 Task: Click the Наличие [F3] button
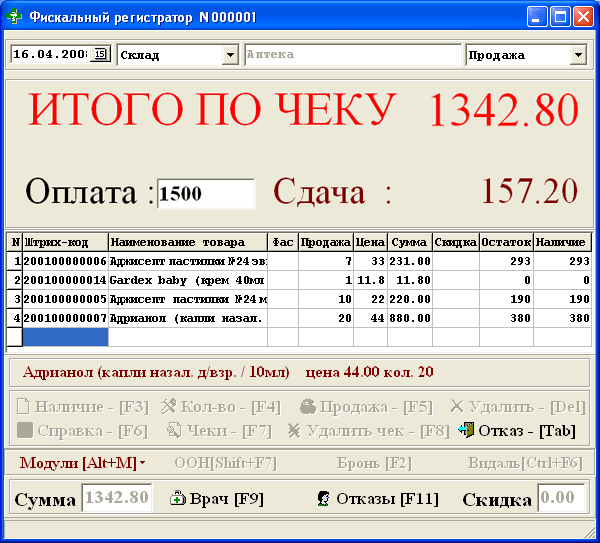pyautogui.click(x=82, y=407)
